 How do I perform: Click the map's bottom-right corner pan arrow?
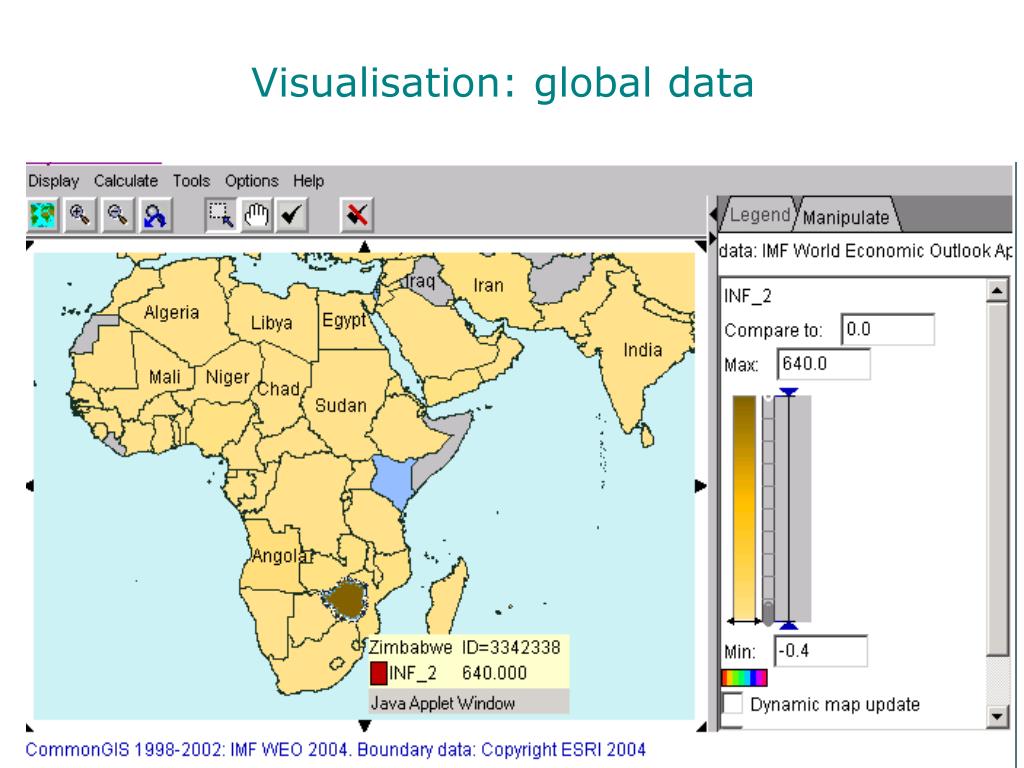pyautogui.click(x=701, y=727)
